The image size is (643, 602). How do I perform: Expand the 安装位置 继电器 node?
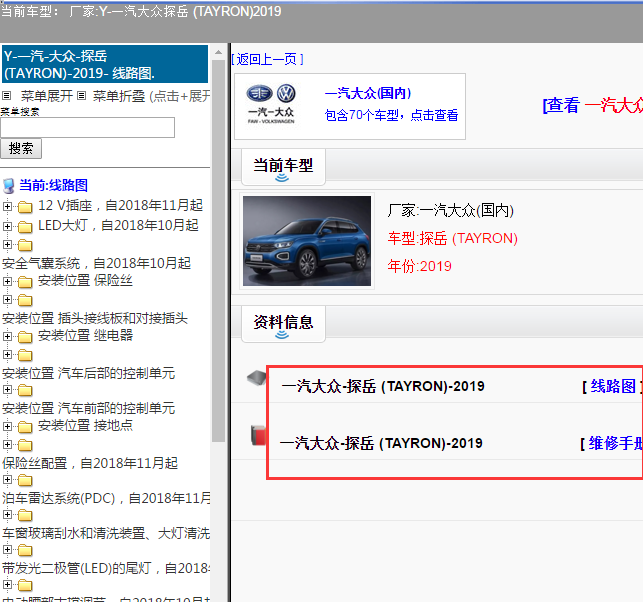(7, 336)
